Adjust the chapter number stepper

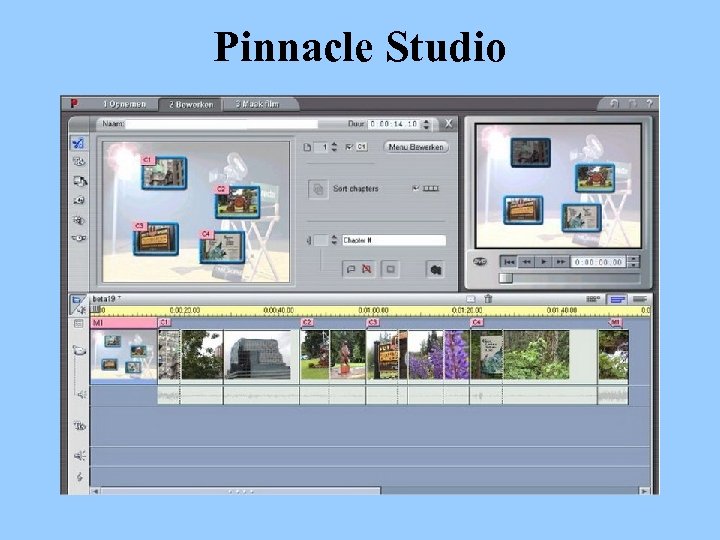point(334,240)
